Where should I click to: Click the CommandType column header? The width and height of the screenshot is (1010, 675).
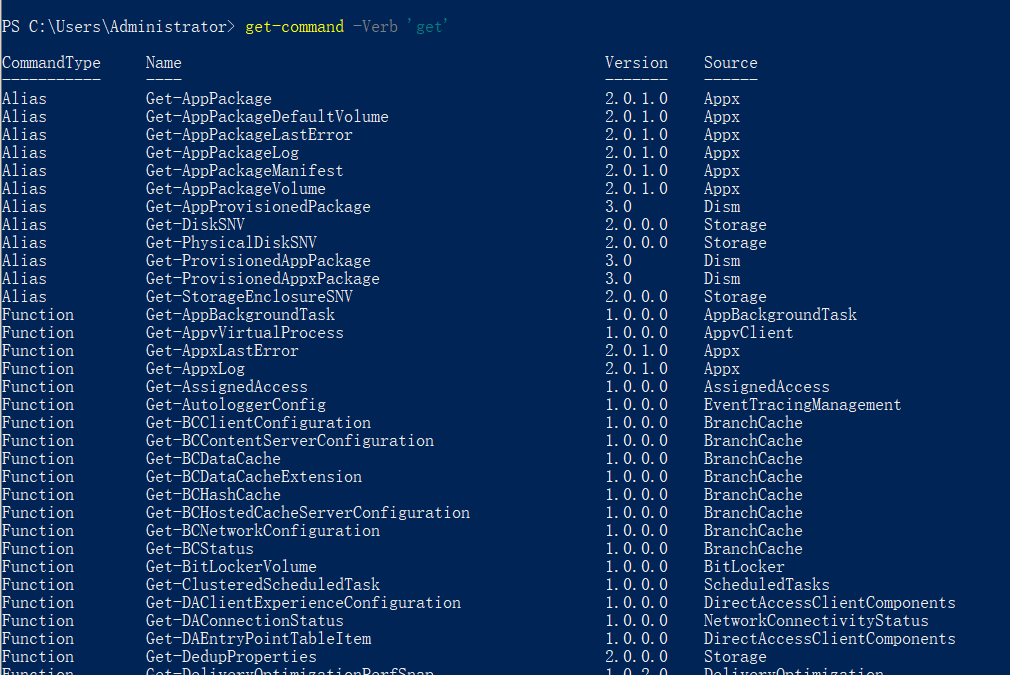[51, 63]
